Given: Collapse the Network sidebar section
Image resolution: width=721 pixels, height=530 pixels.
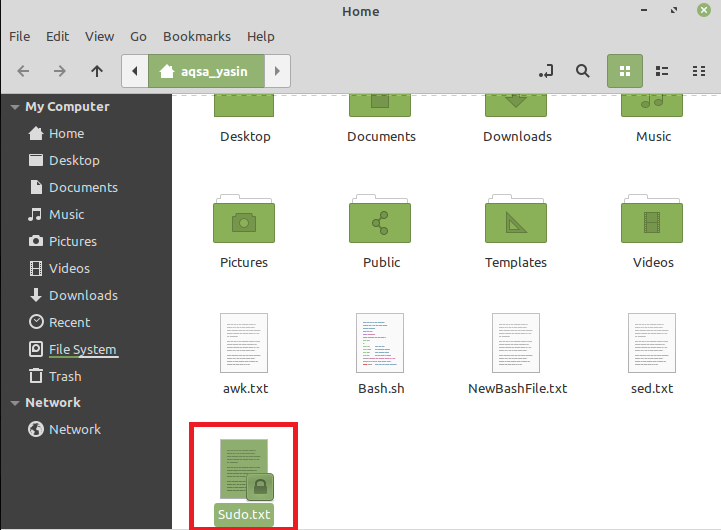Looking at the screenshot, I should click(15, 403).
